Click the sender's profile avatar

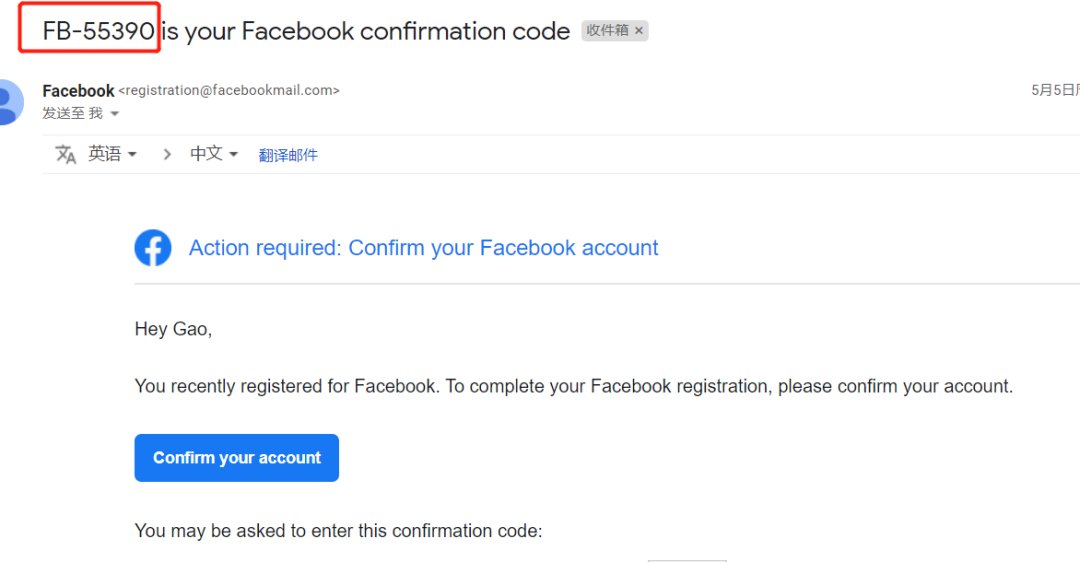[x=8, y=101]
